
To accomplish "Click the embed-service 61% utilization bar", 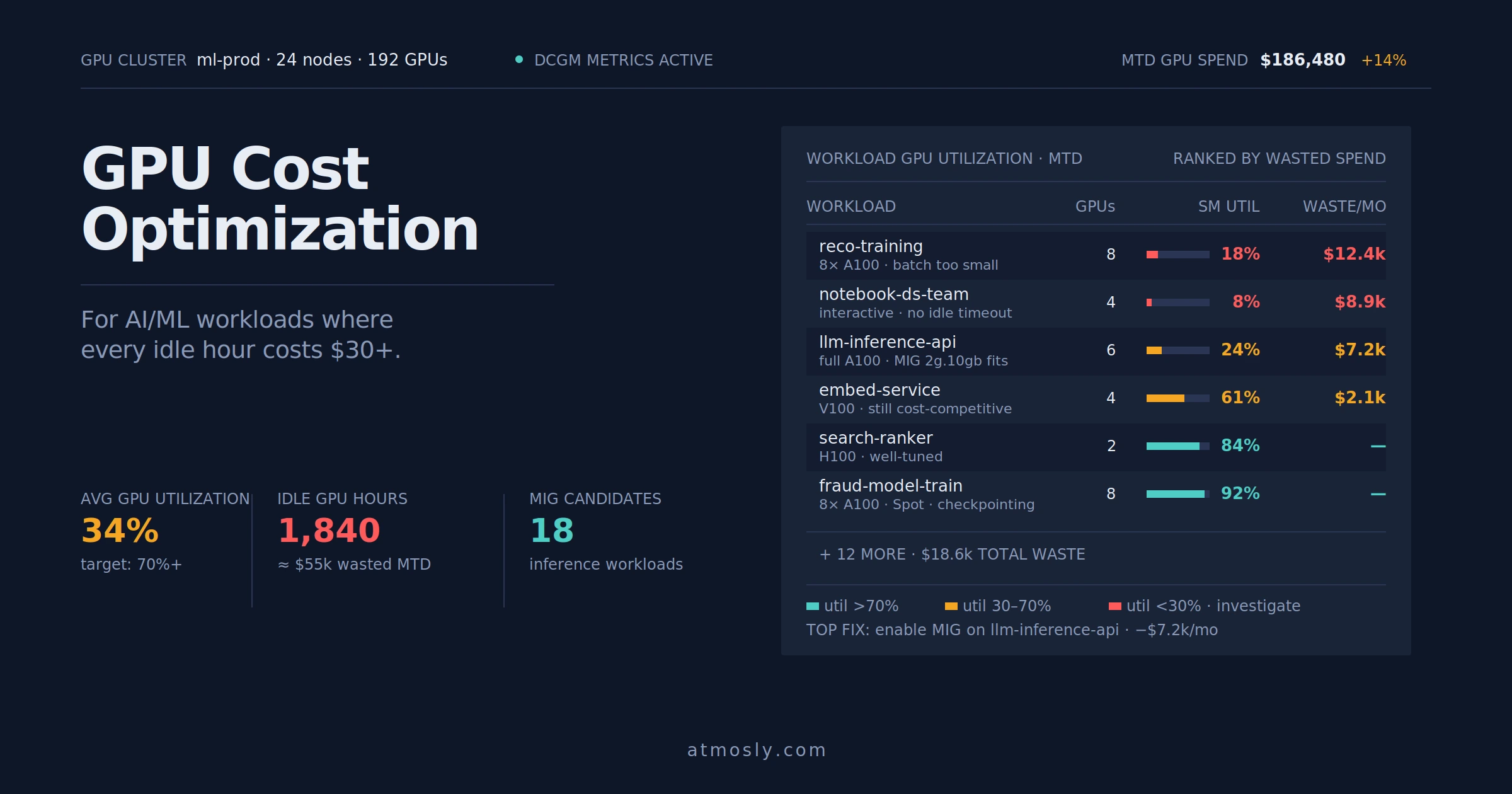I will point(1178,398).
